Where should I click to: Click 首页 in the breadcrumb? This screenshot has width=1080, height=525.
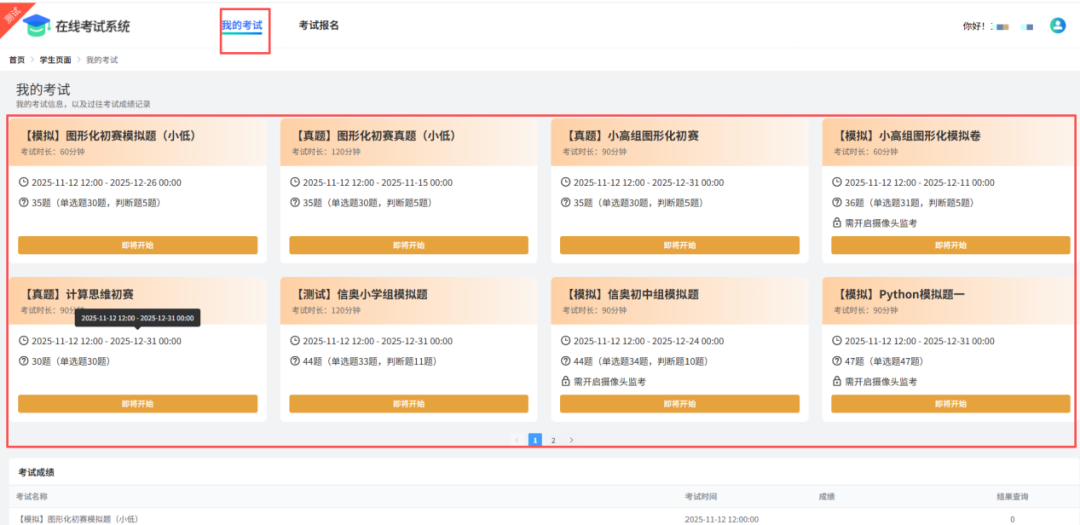(x=17, y=60)
